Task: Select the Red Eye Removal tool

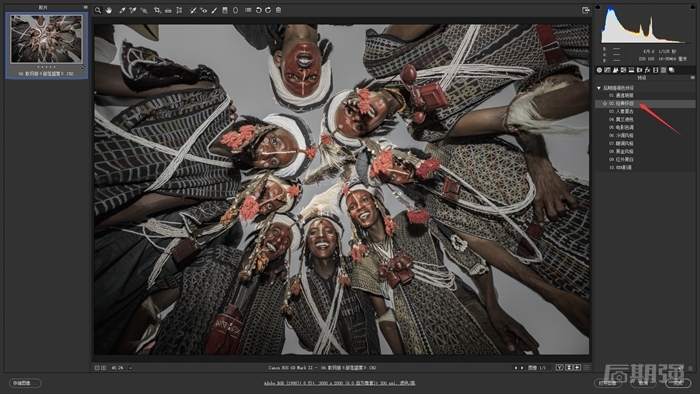Action: click(x=204, y=10)
